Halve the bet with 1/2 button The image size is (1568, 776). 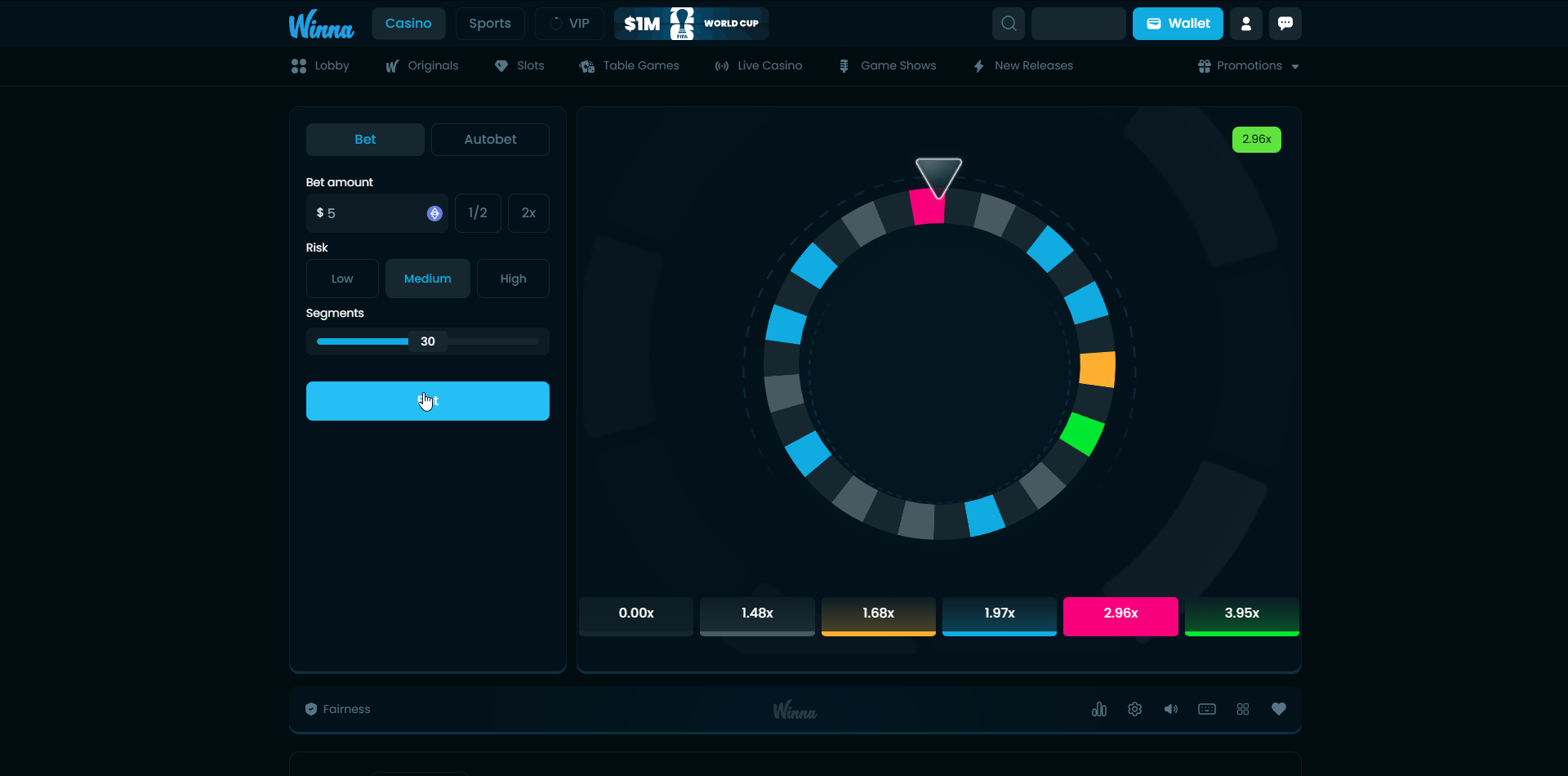coord(478,213)
